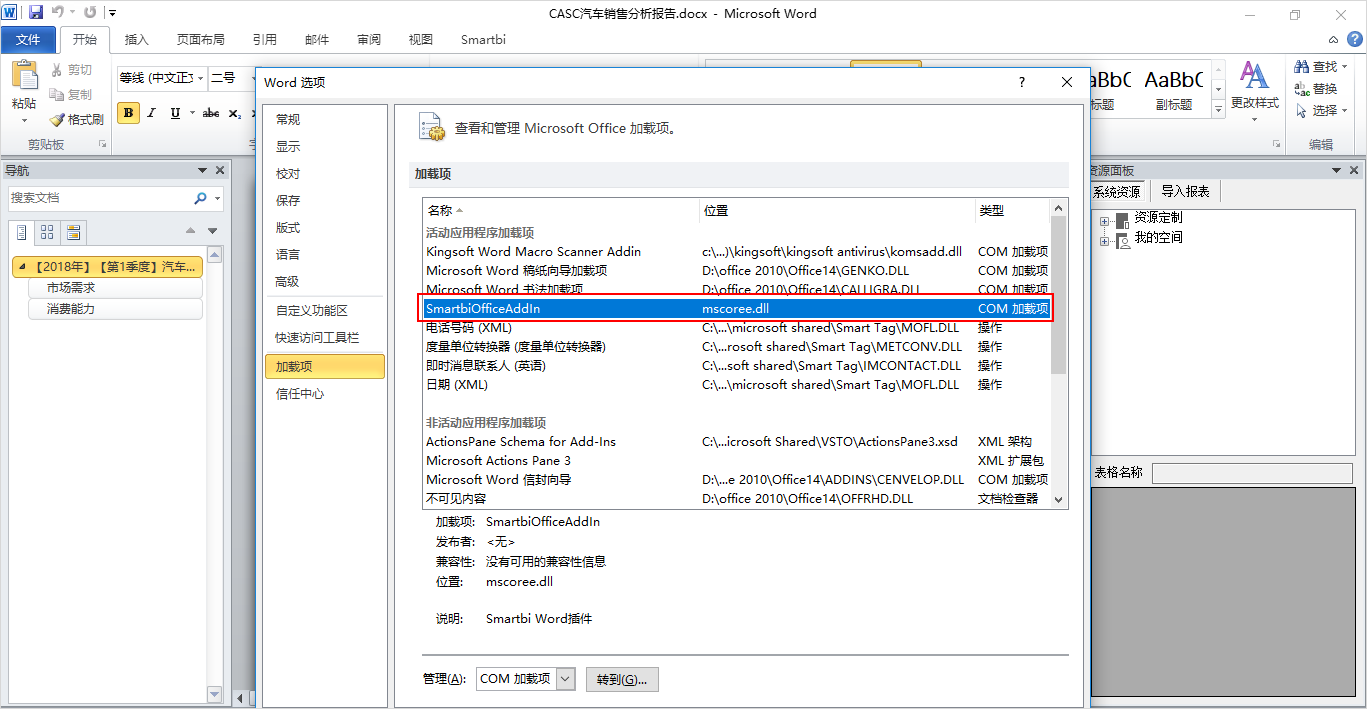
Task: Select 信任中心 category in Word Options
Action: [x=324, y=394]
